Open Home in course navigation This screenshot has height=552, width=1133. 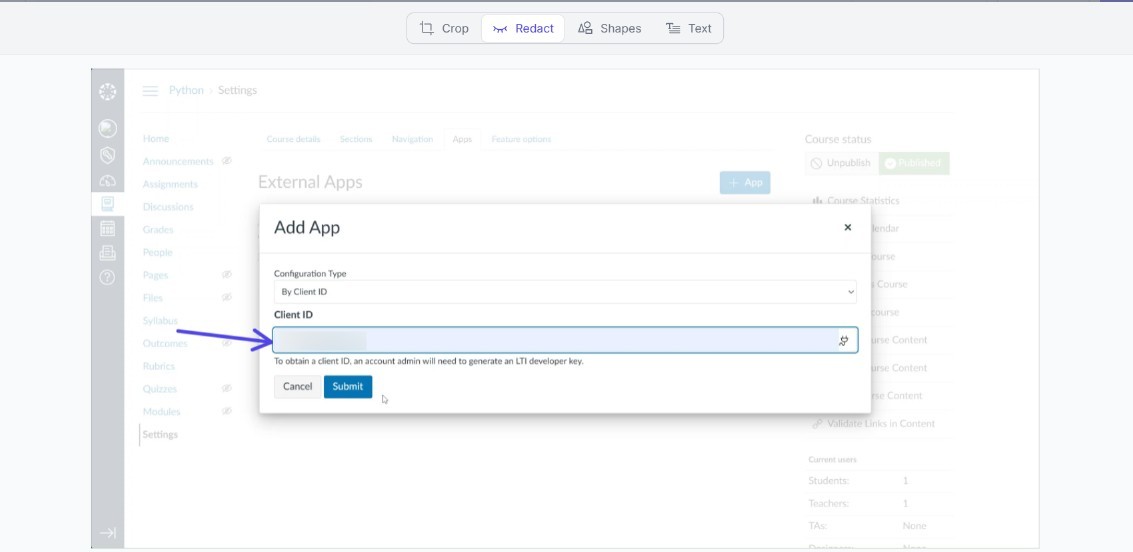click(156, 139)
